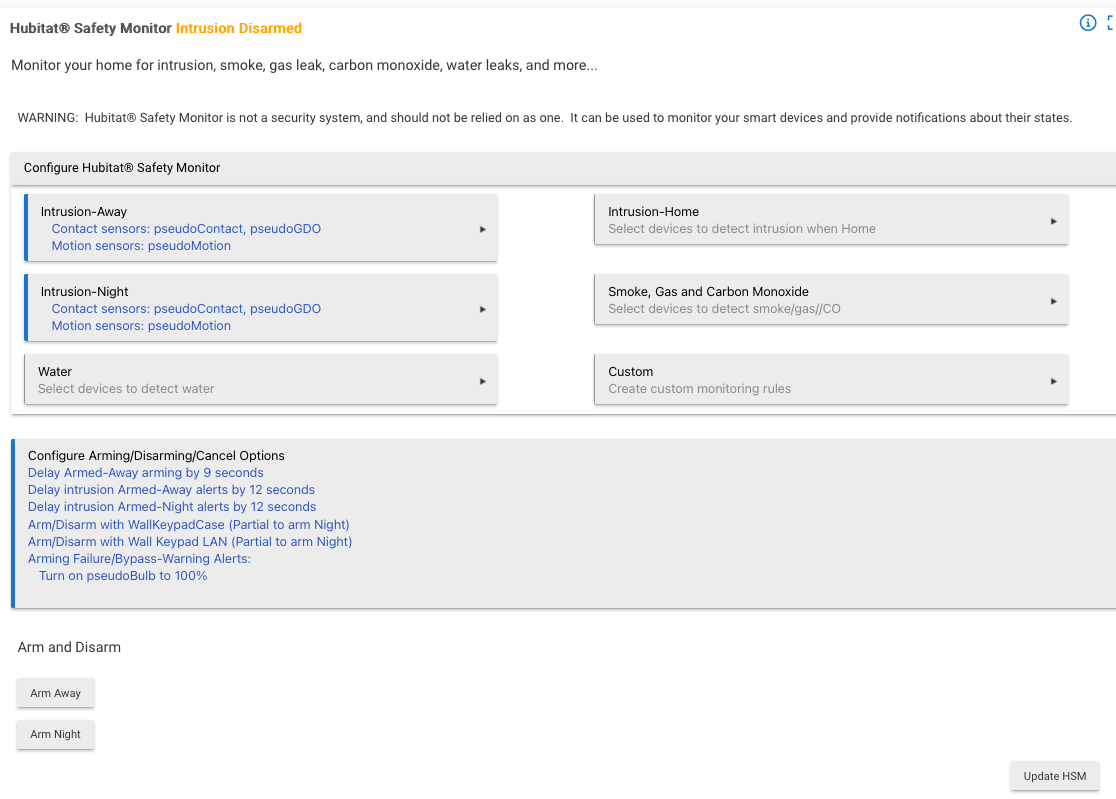Expand the Custom panel arrow

point(1053,381)
